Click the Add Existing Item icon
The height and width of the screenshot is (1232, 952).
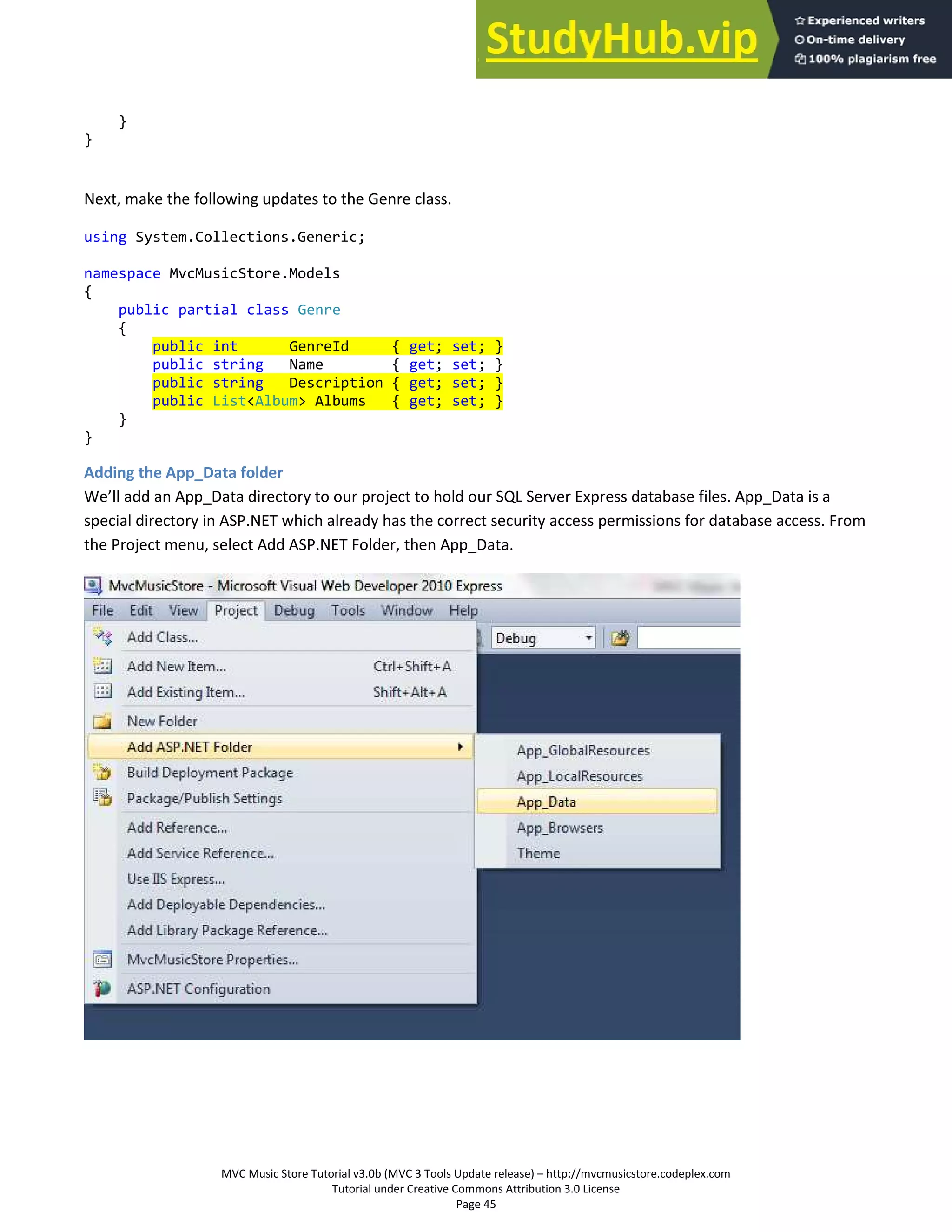tap(103, 692)
